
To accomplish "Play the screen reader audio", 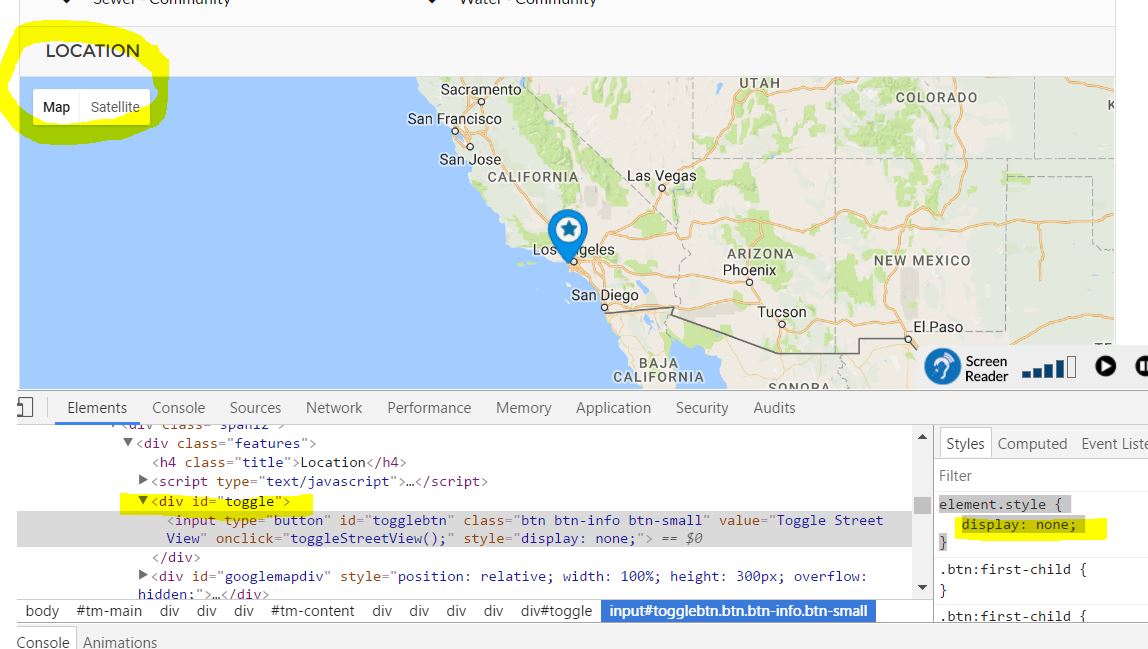I will (1106, 366).
